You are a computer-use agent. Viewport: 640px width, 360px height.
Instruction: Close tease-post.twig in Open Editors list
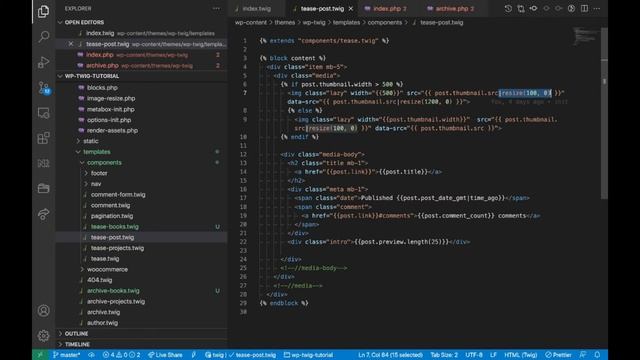pos(71,44)
